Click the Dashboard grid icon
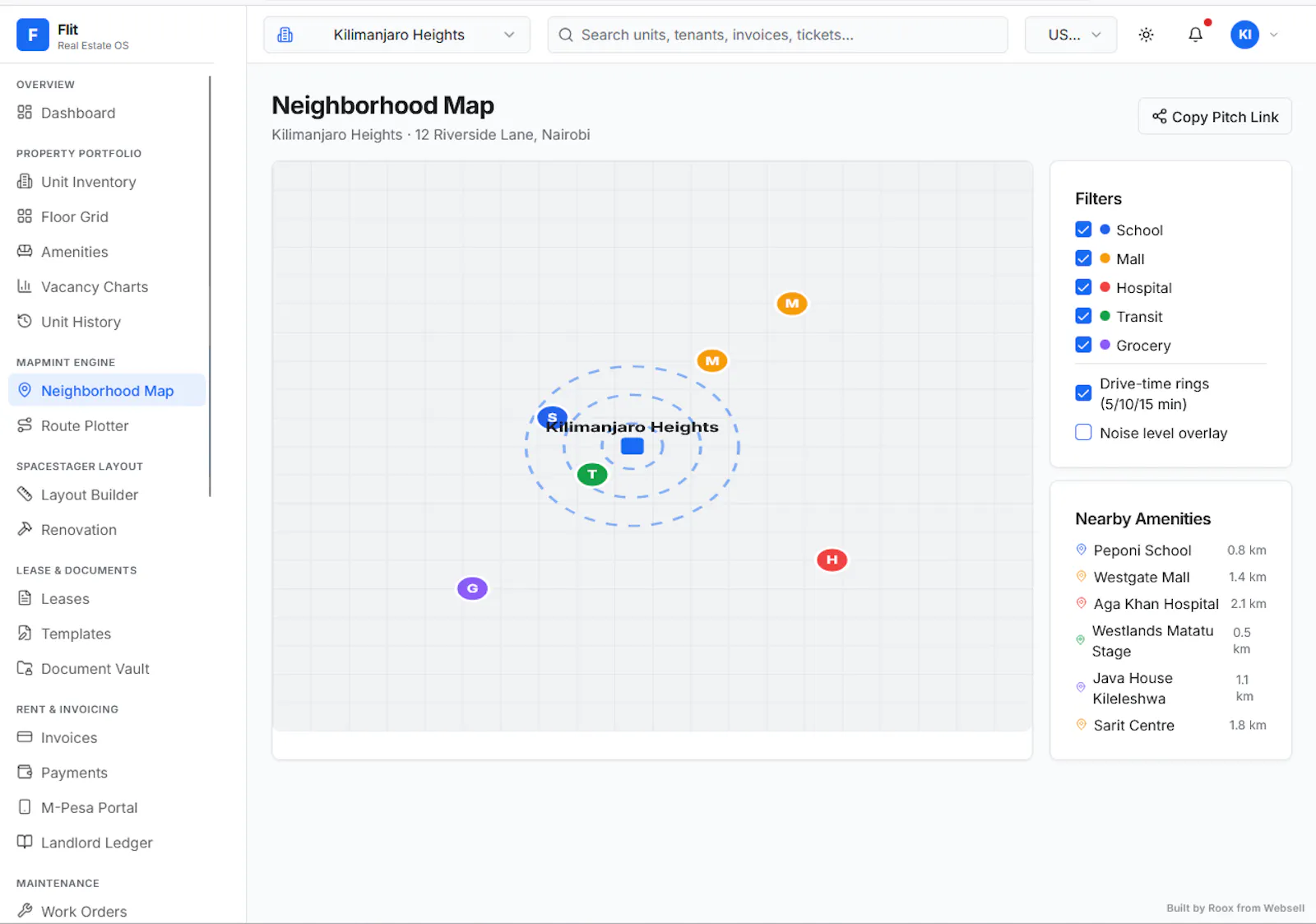1316x924 pixels. point(25,113)
